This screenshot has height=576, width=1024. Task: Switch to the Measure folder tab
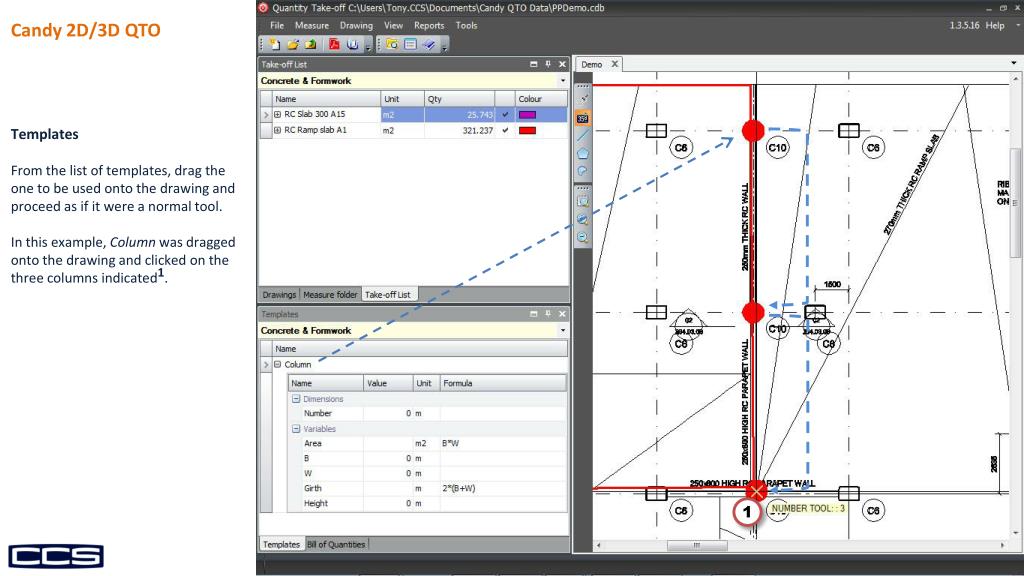330,295
